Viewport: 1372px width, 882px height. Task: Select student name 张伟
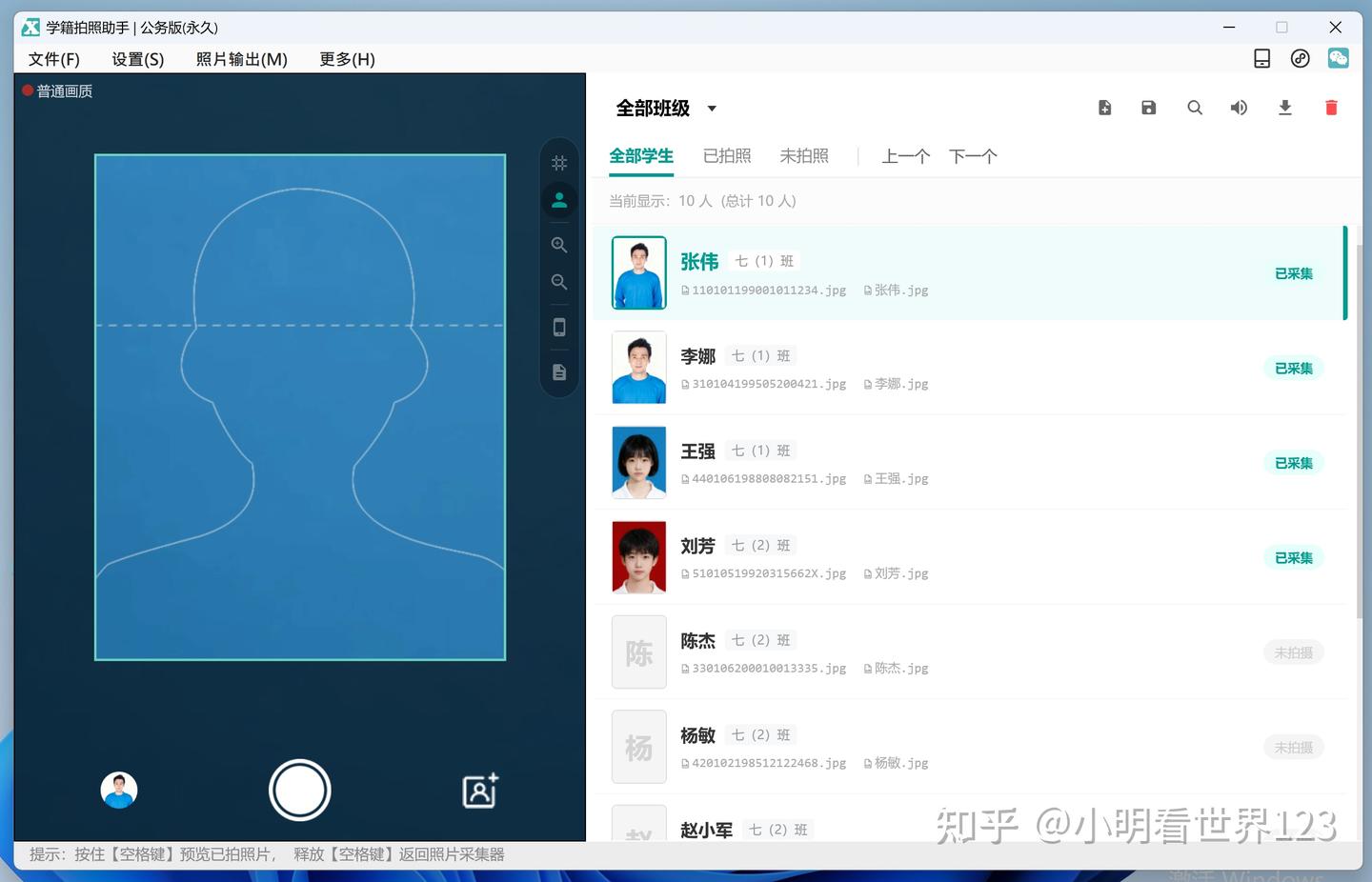click(x=699, y=261)
